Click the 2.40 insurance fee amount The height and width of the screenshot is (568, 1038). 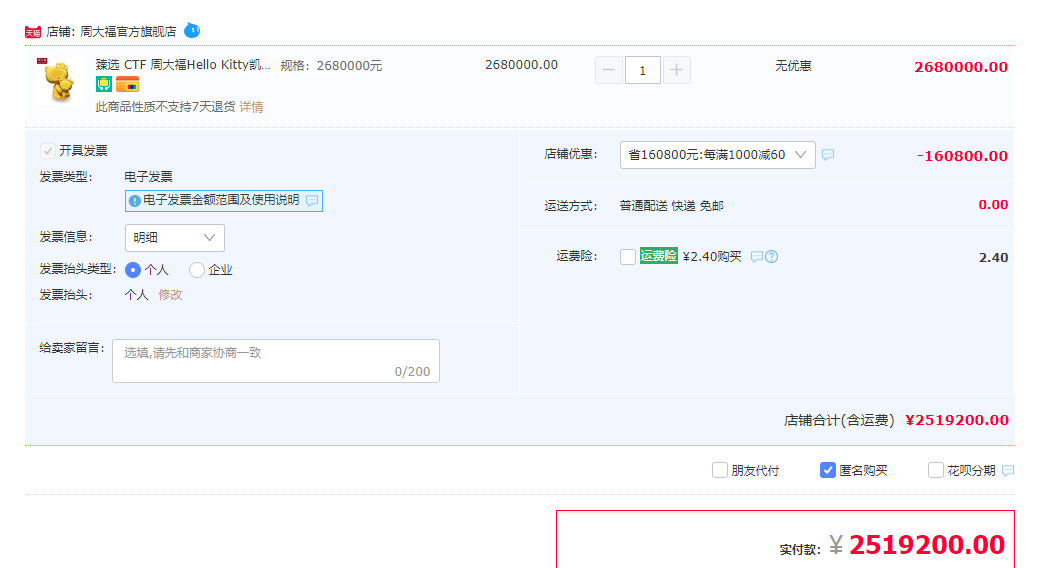click(x=994, y=258)
